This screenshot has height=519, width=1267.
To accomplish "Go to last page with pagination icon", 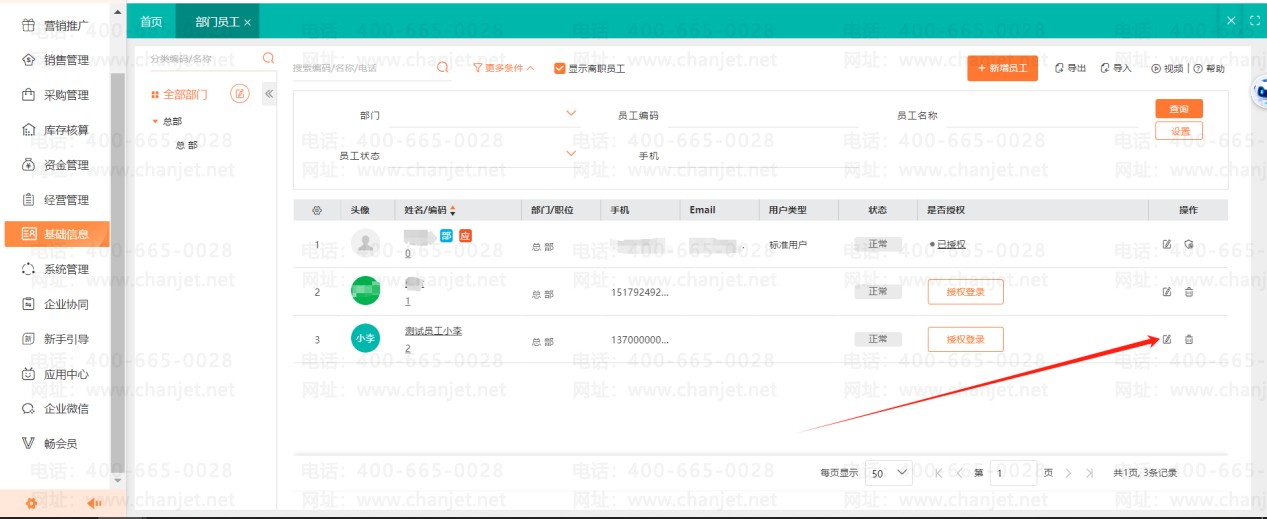I will [1090, 472].
